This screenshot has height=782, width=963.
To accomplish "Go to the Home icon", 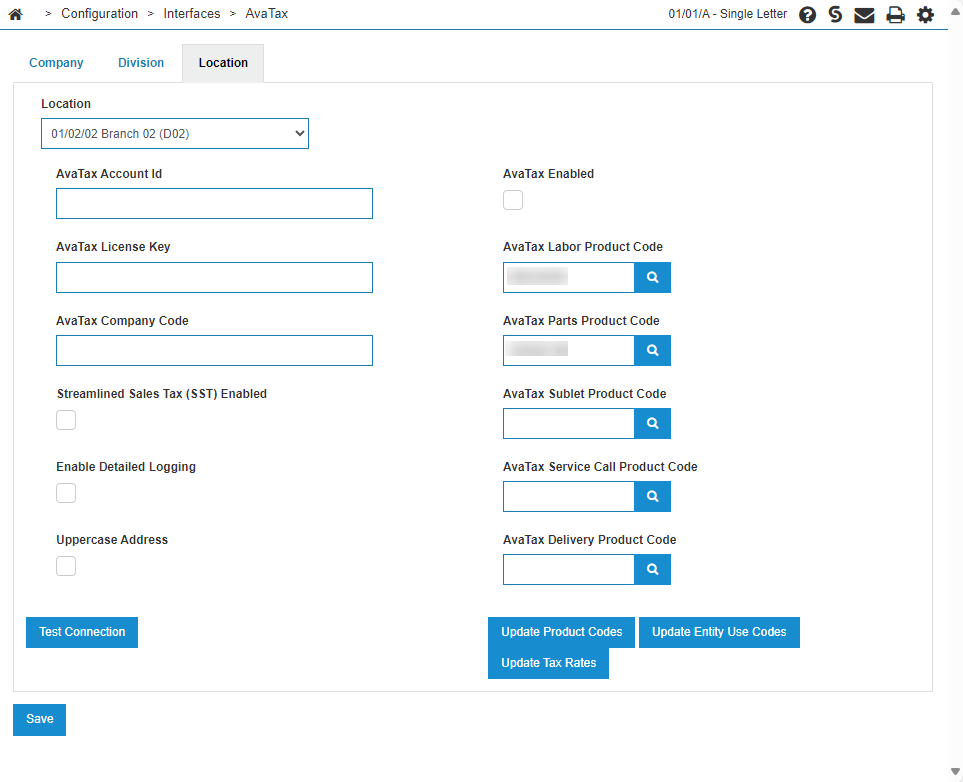I will 15,14.
